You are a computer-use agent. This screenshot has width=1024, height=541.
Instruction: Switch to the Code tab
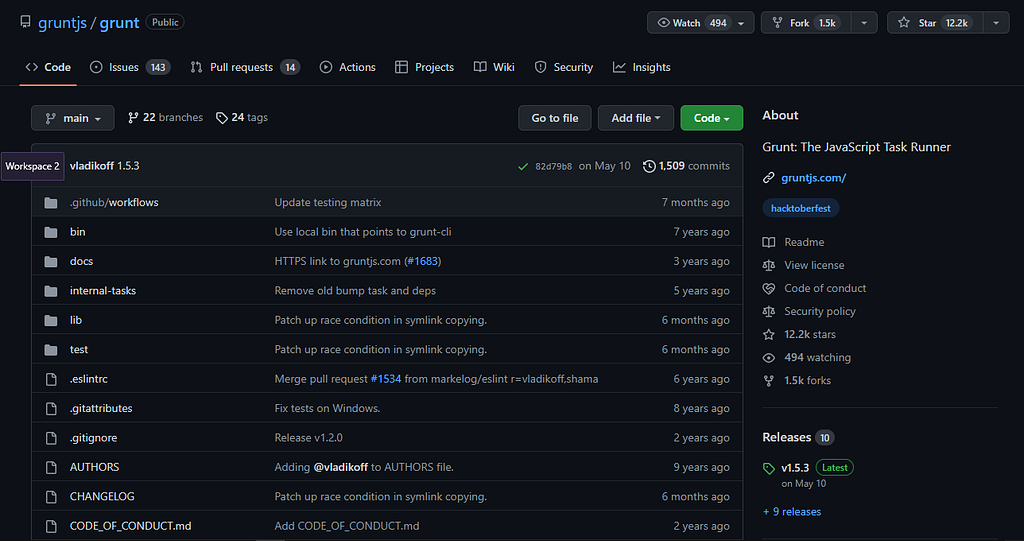point(48,67)
